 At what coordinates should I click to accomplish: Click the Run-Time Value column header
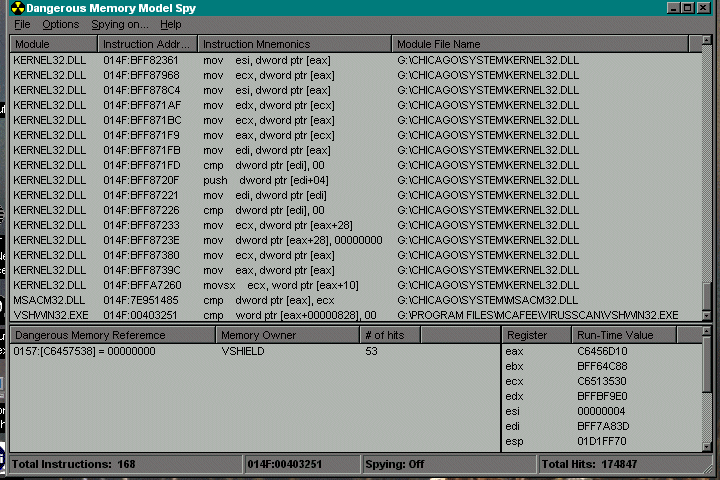(x=624, y=335)
